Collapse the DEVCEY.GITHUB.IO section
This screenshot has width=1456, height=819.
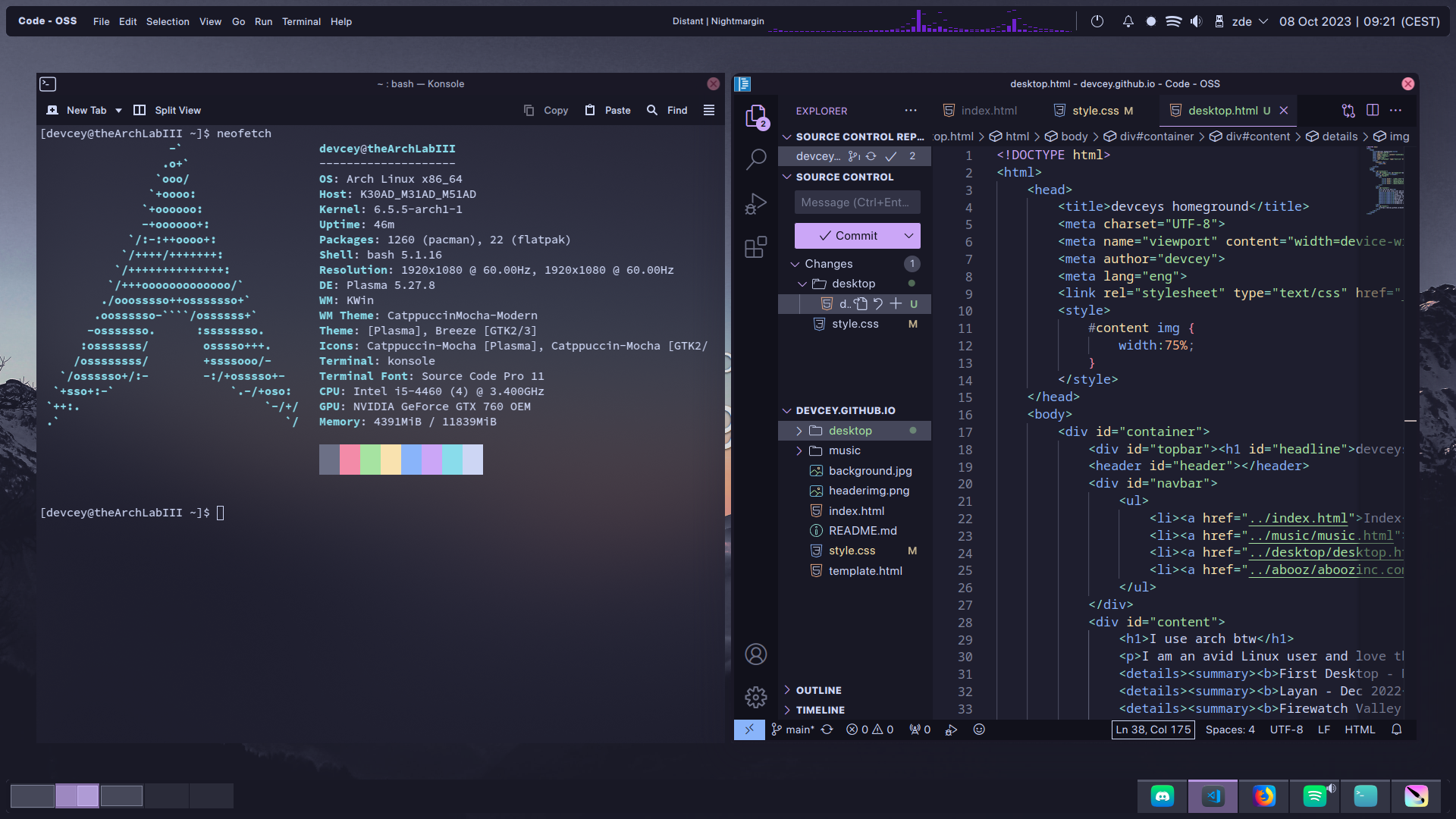[x=787, y=410]
